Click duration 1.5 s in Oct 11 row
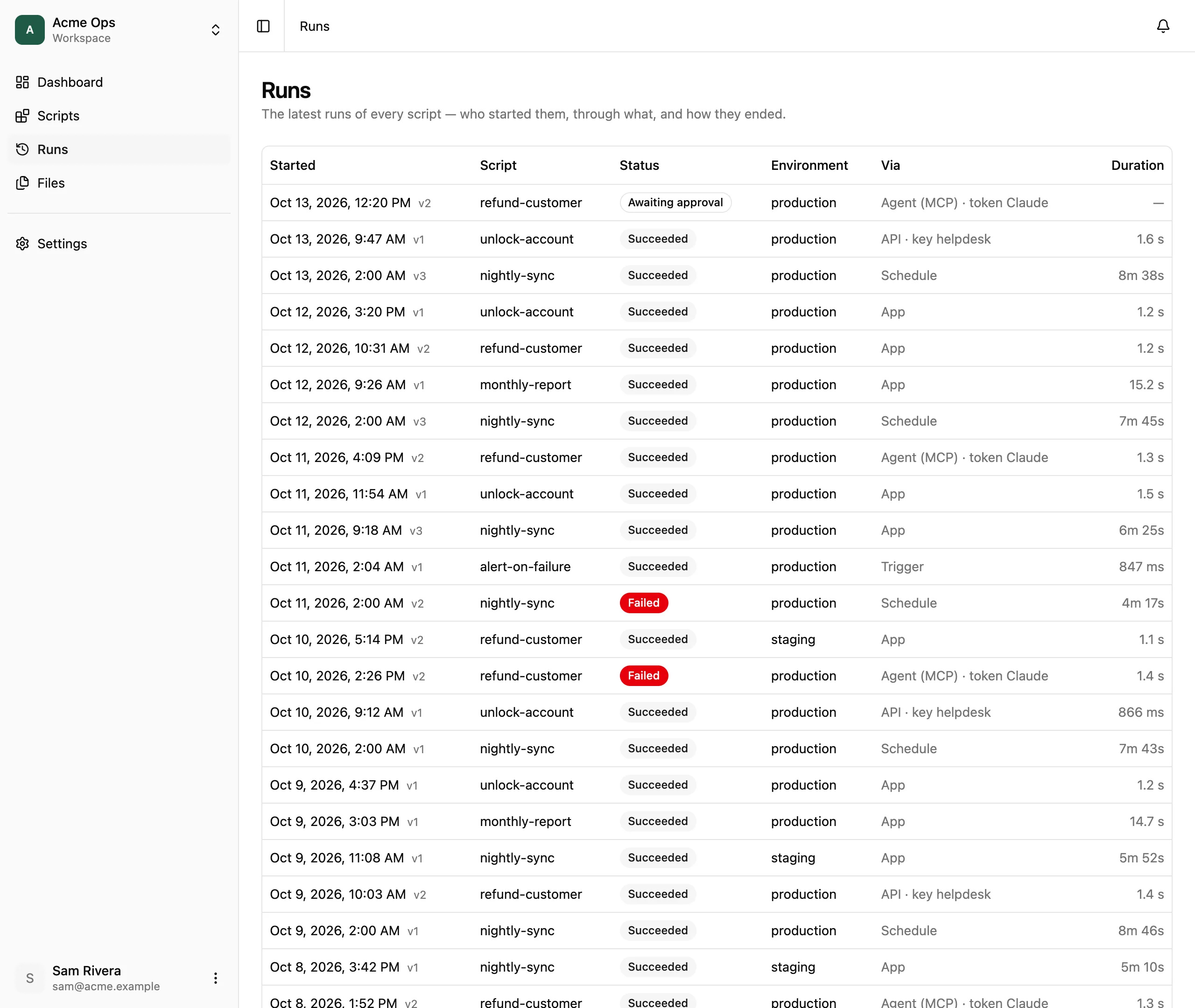Image resolution: width=1195 pixels, height=1008 pixels. [x=1150, y=494]
